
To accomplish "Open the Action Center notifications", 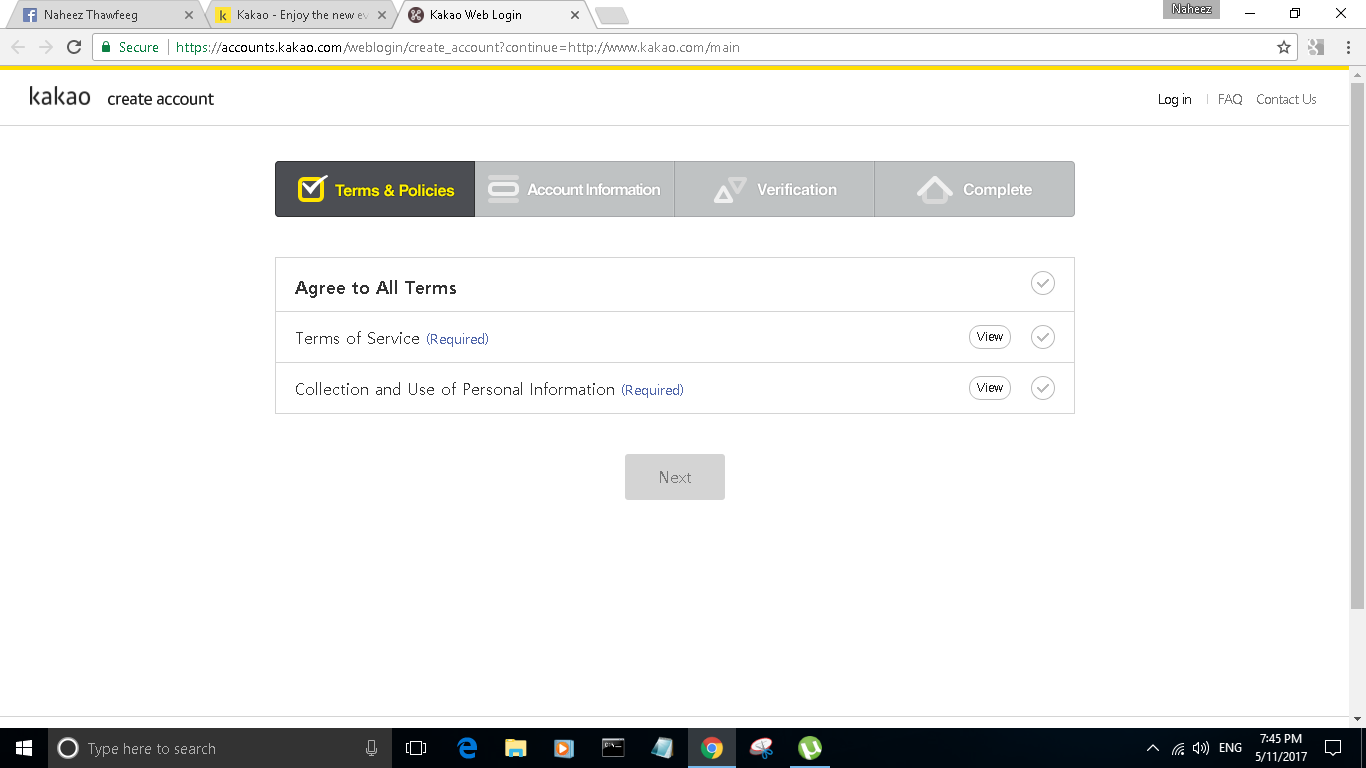I will coord(1333,748).
